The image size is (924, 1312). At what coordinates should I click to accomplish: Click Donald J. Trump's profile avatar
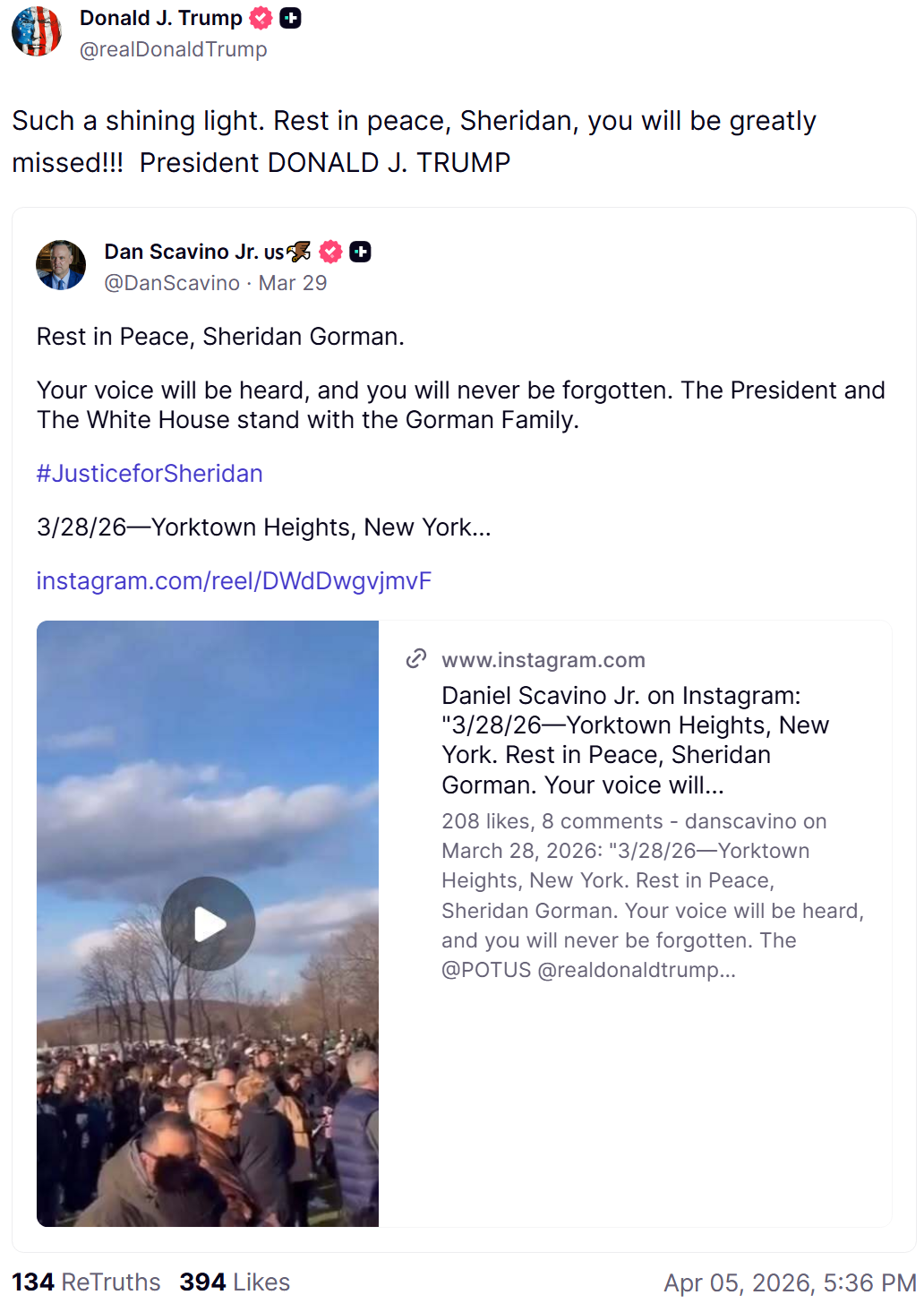click(37, 31)
